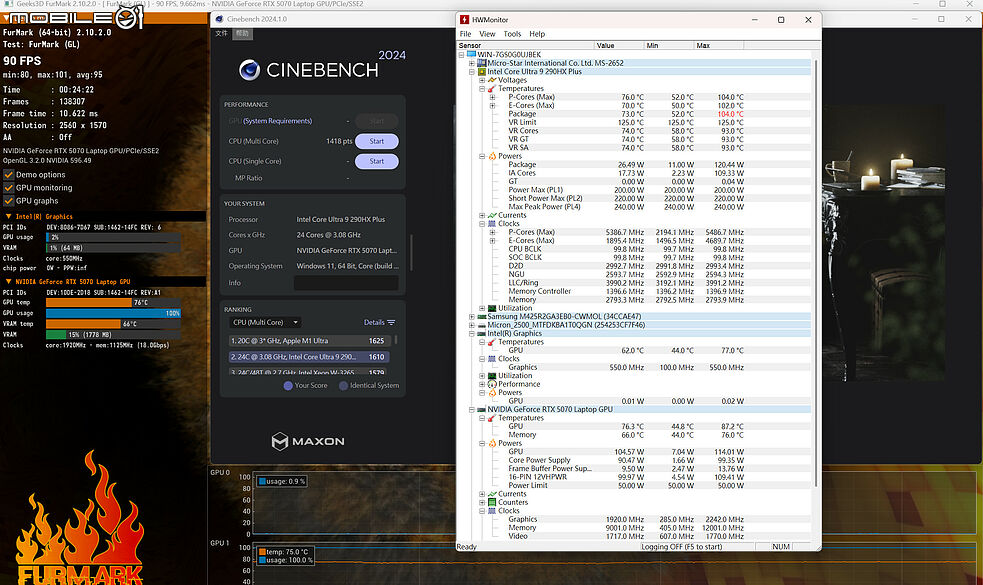Screen dimensions: 983x585
Task: Click the Max column header
Action: pos(718,45)
